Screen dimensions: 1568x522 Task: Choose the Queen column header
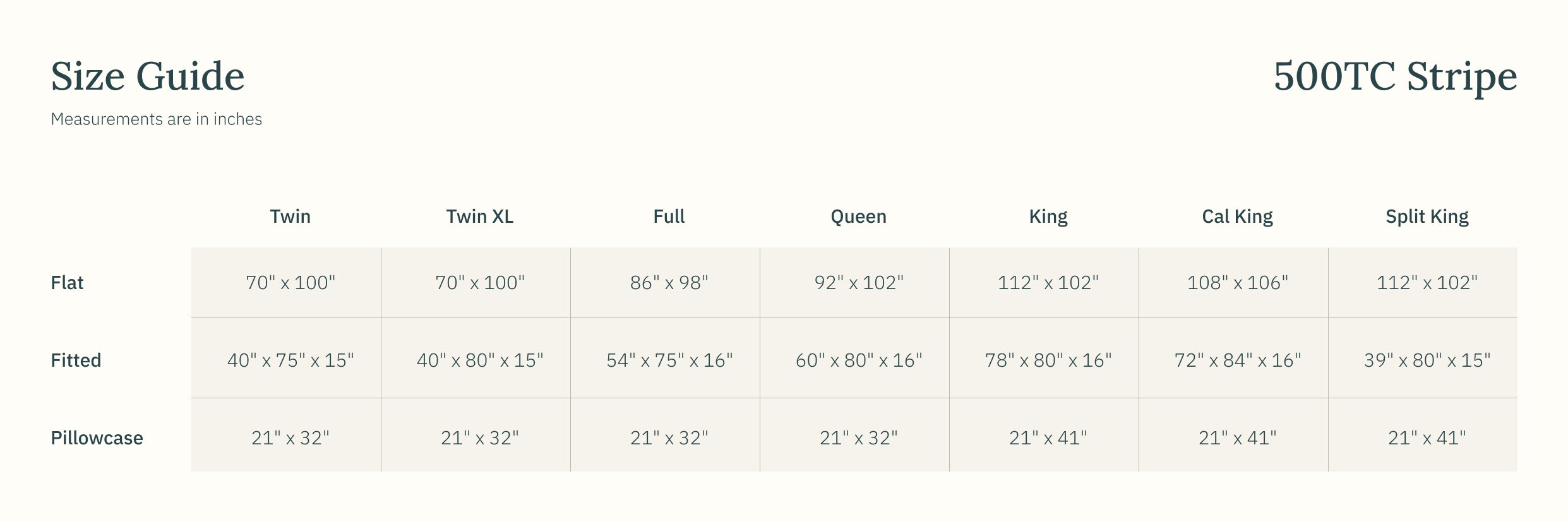858,217
